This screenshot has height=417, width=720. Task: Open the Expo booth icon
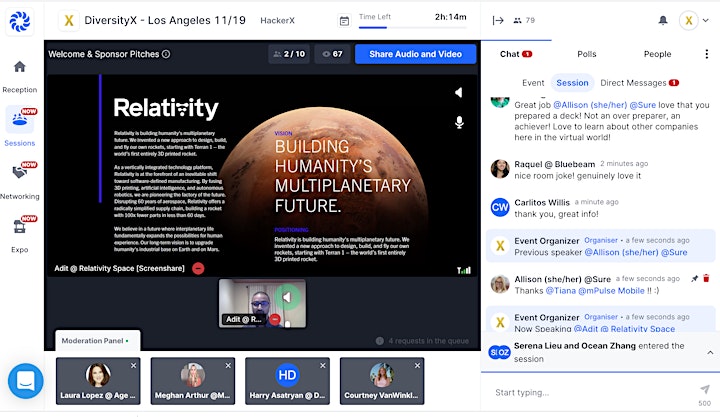pyautogui.click(x=19, y=226)
